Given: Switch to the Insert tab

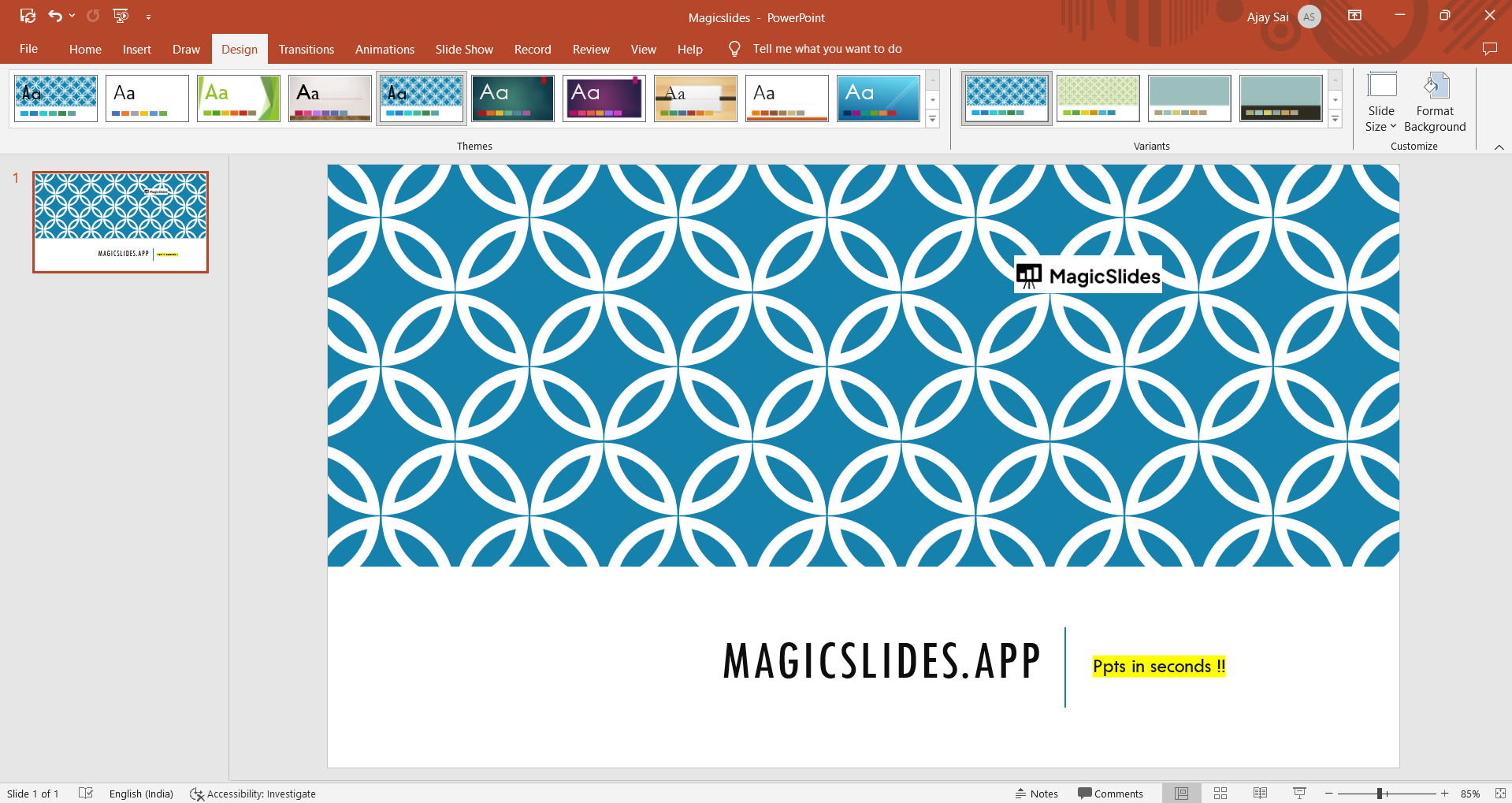Looking at the screenshot, I should click(x=137, y=49).
